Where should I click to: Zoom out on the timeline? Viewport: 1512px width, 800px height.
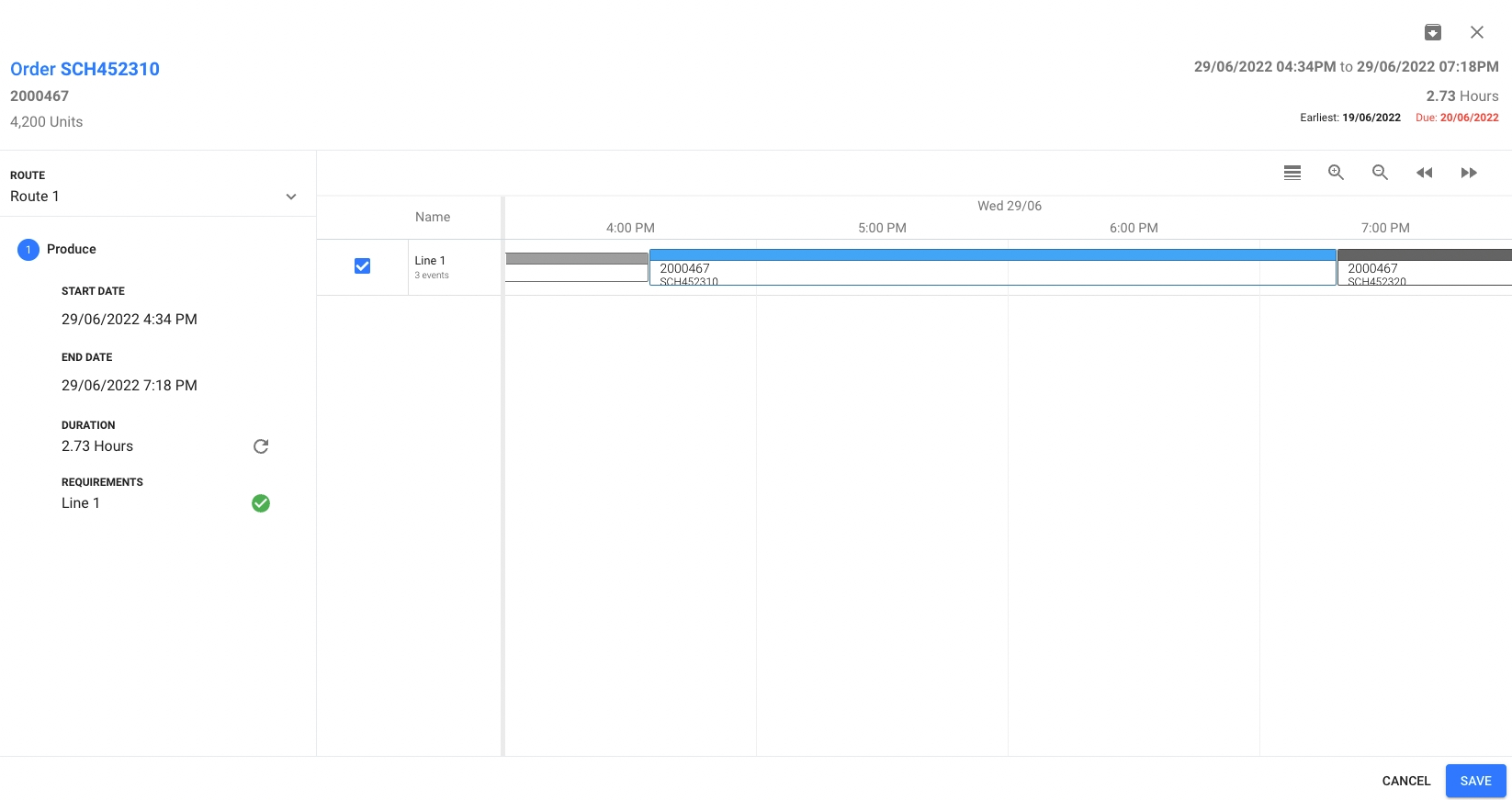click(1380, 173)
